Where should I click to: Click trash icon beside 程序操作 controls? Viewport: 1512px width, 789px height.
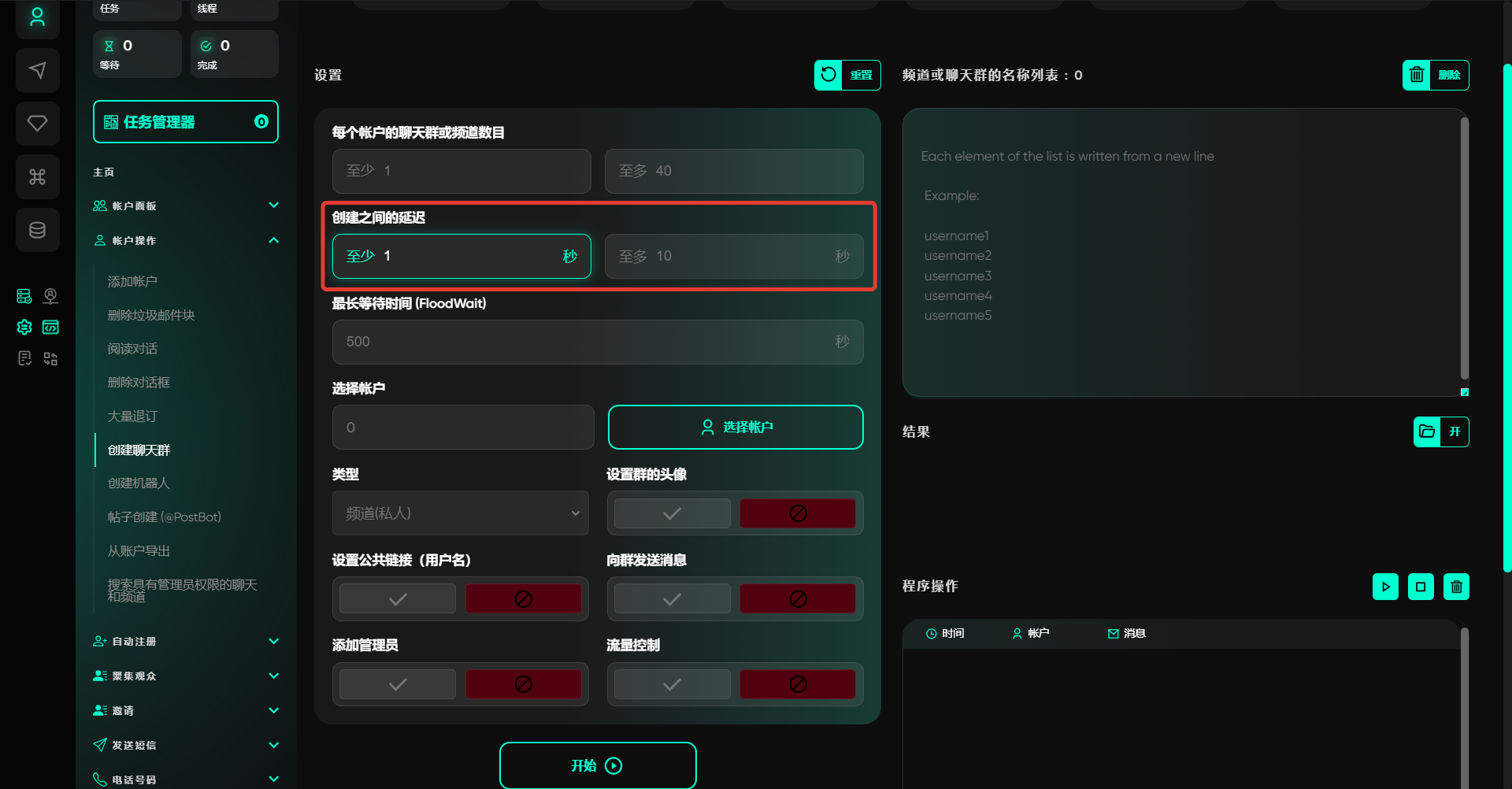click(x=1455, y=587)
